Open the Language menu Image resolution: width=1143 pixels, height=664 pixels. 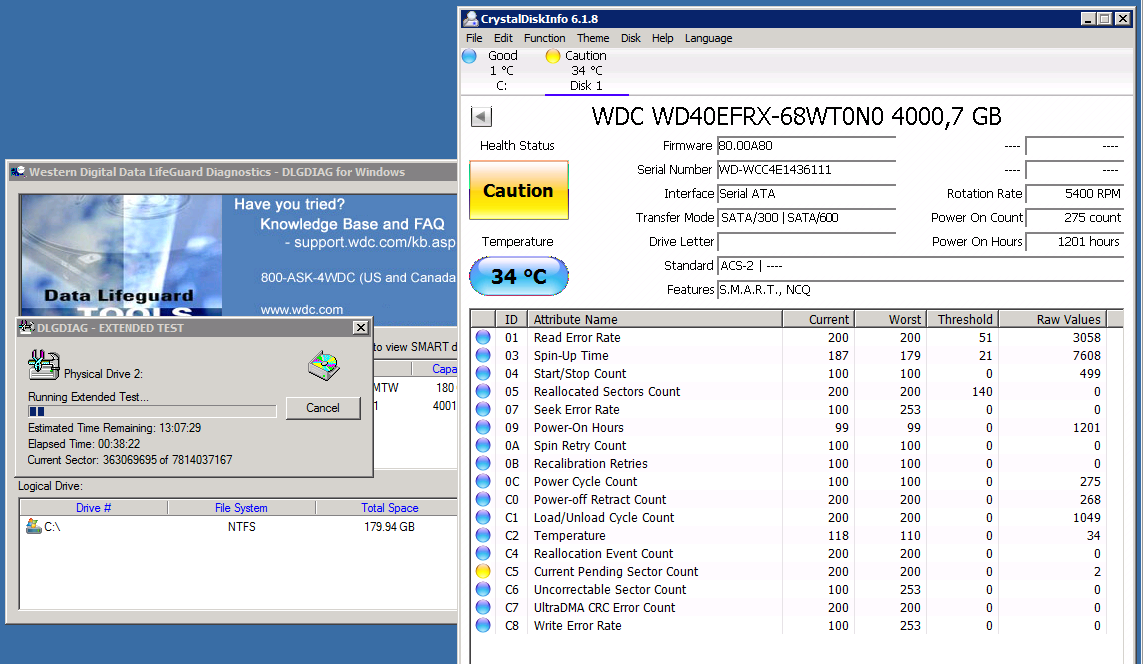[x=709, y=38]
